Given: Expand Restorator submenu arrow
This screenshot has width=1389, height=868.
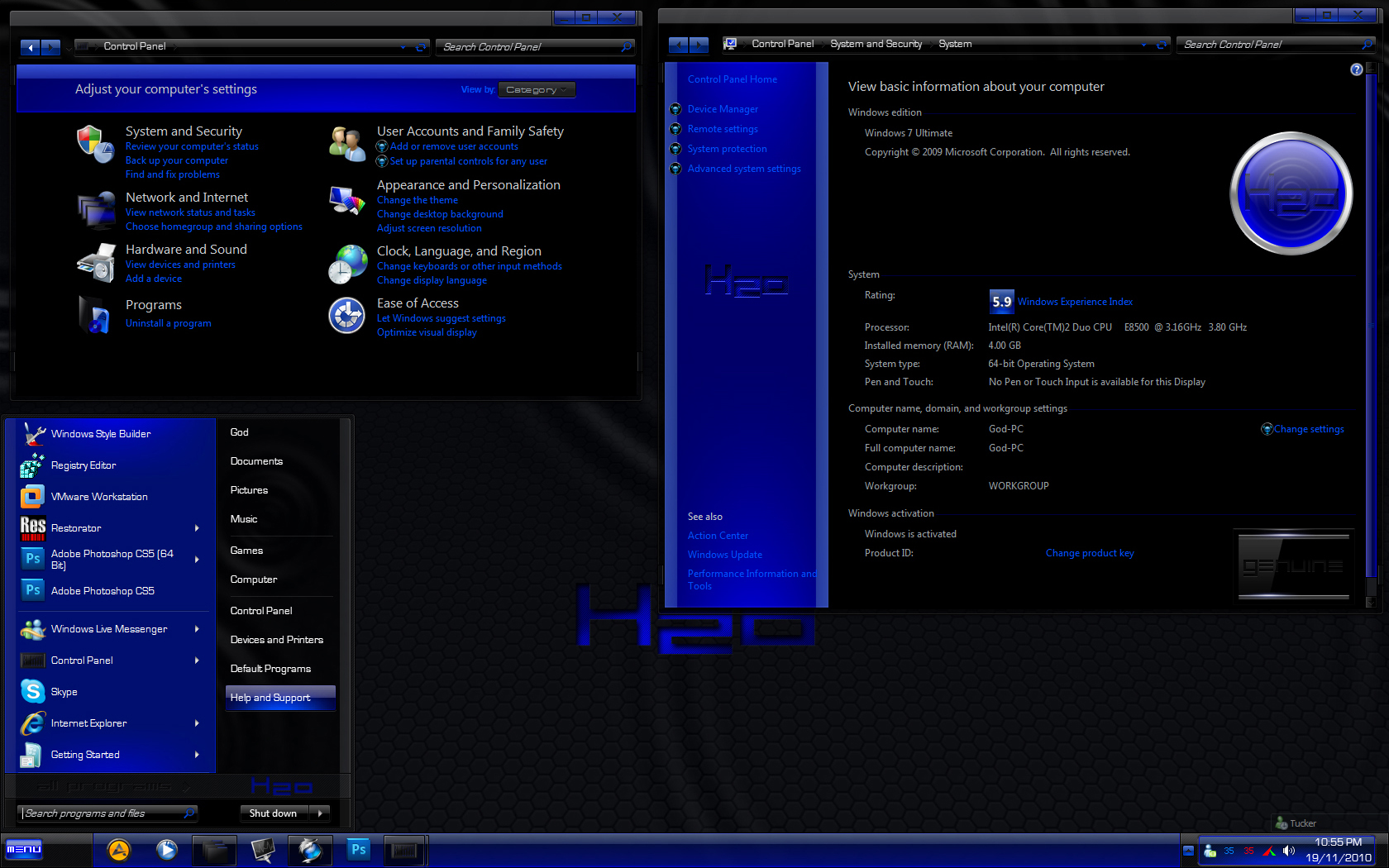Looking at the screenshot, I should tap(197, 528).
